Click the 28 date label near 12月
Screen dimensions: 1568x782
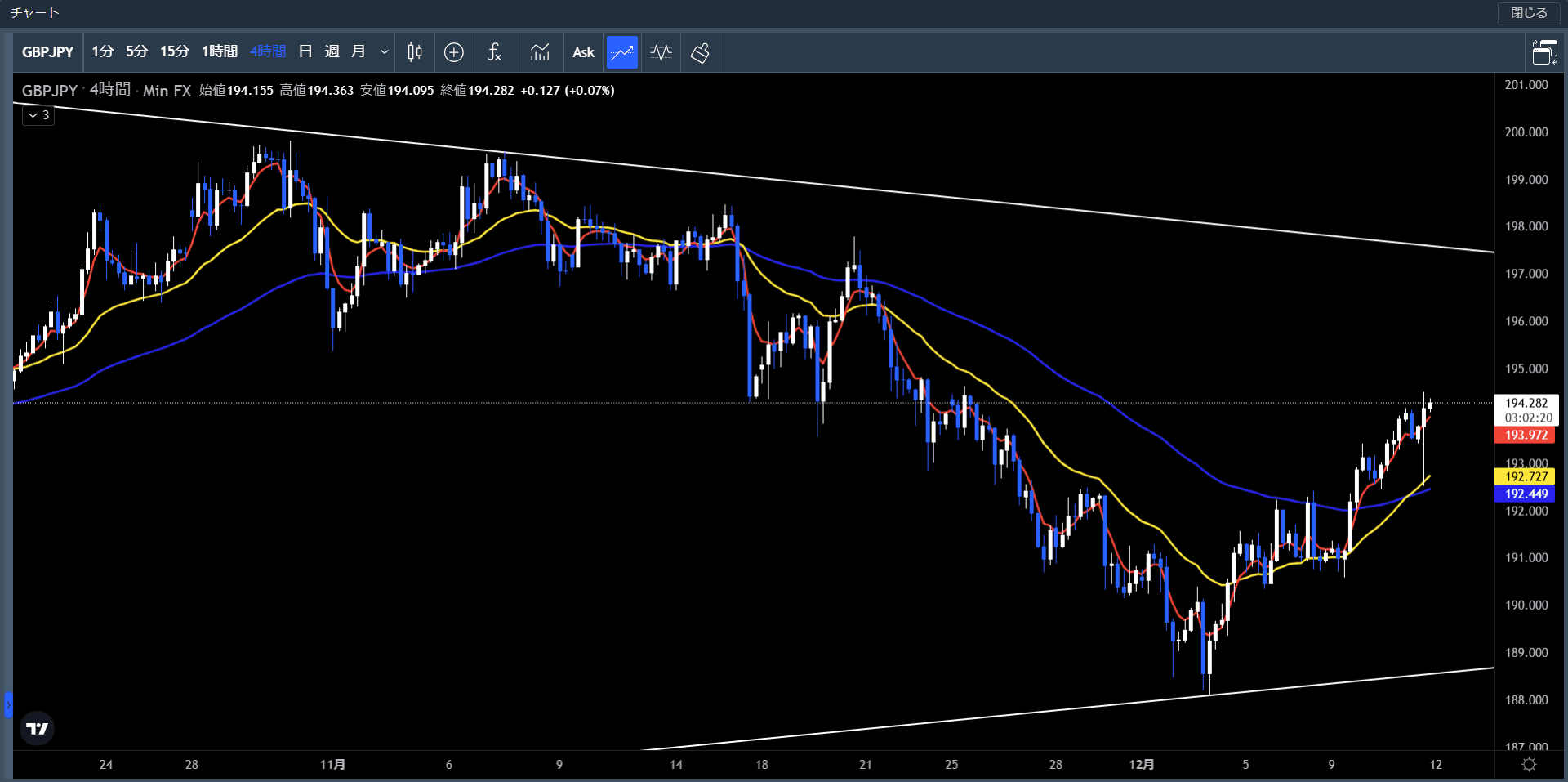pos(1056,765)
